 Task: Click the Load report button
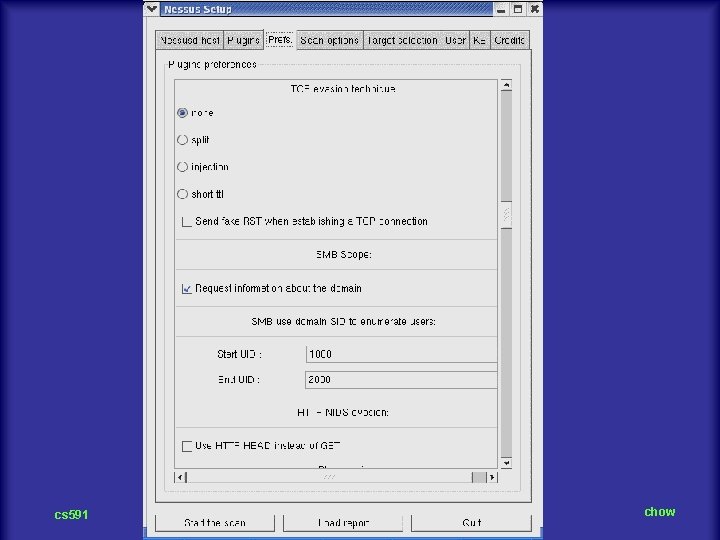(343, 523)
